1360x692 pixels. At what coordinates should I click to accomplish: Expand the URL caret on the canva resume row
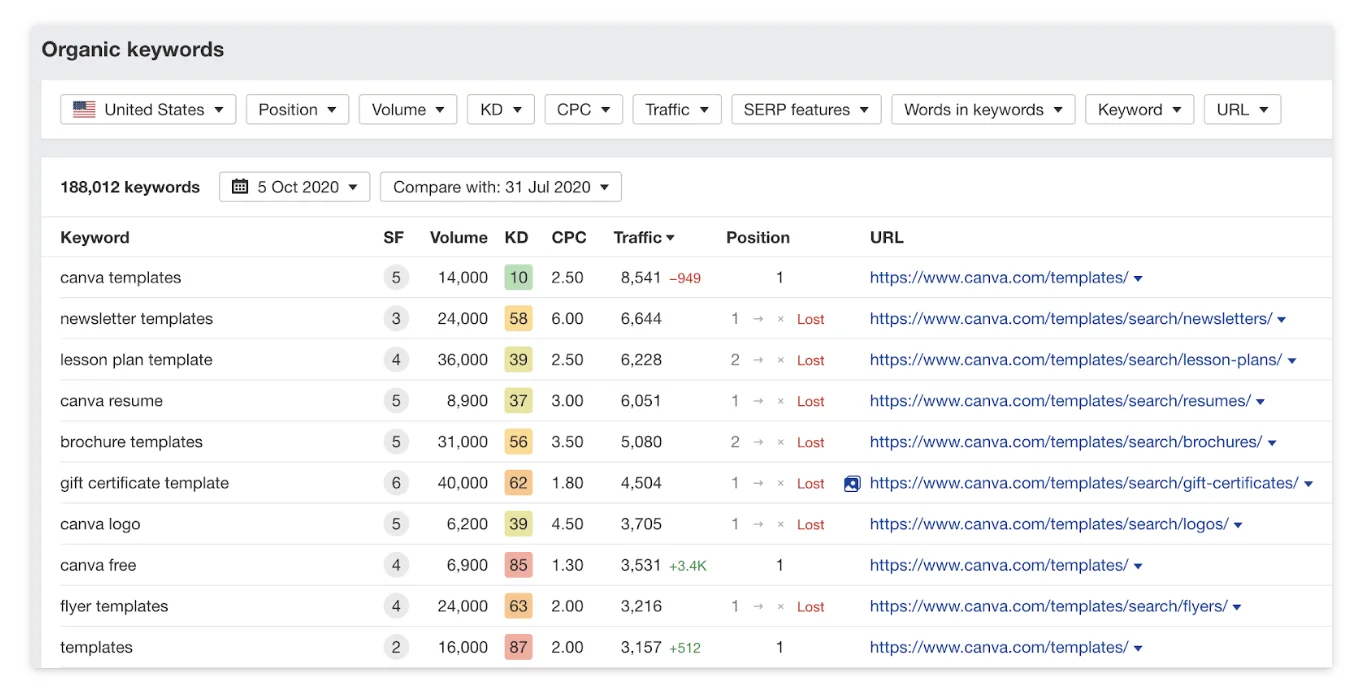pos(1261,400)
